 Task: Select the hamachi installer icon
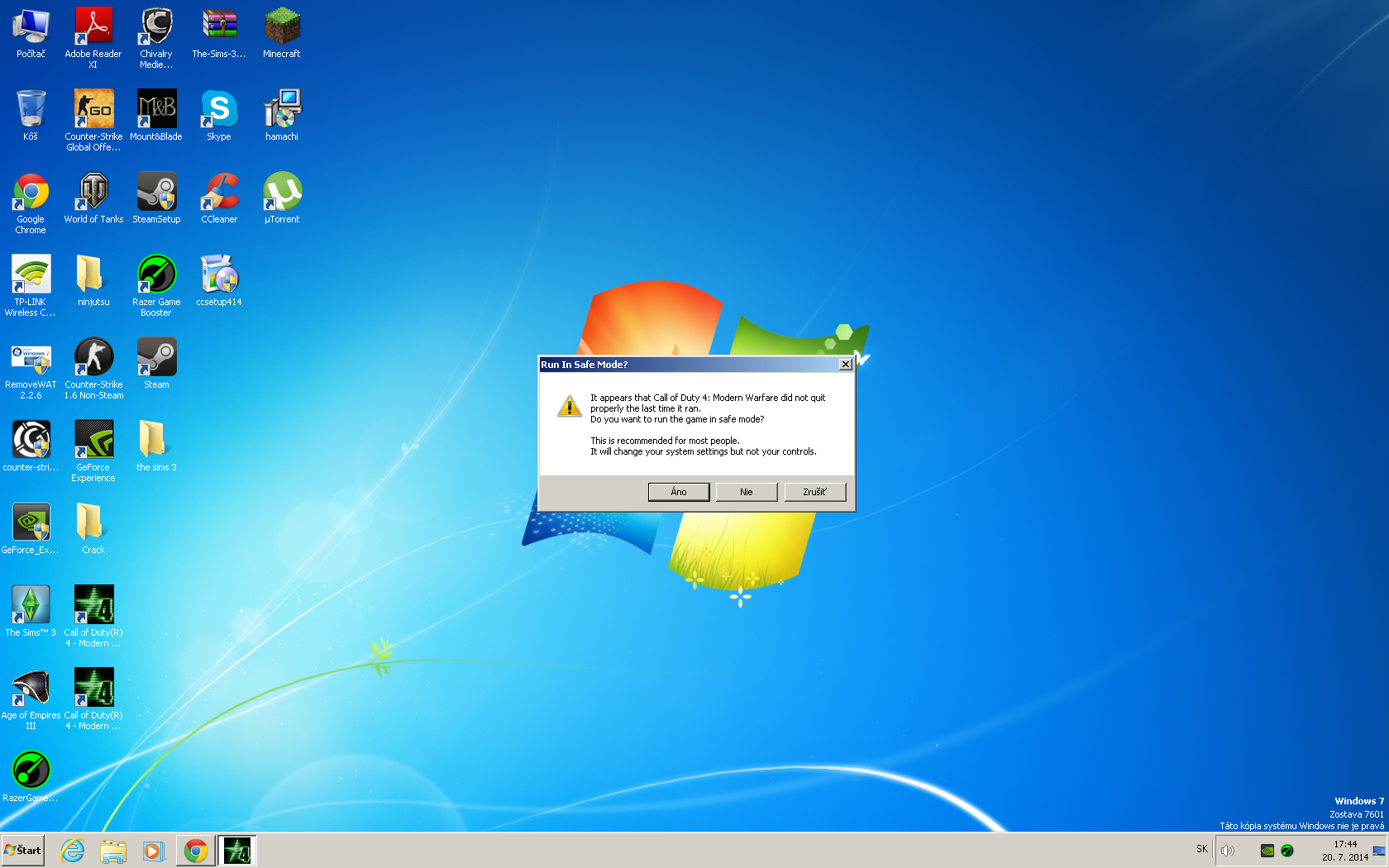(282, 116)
